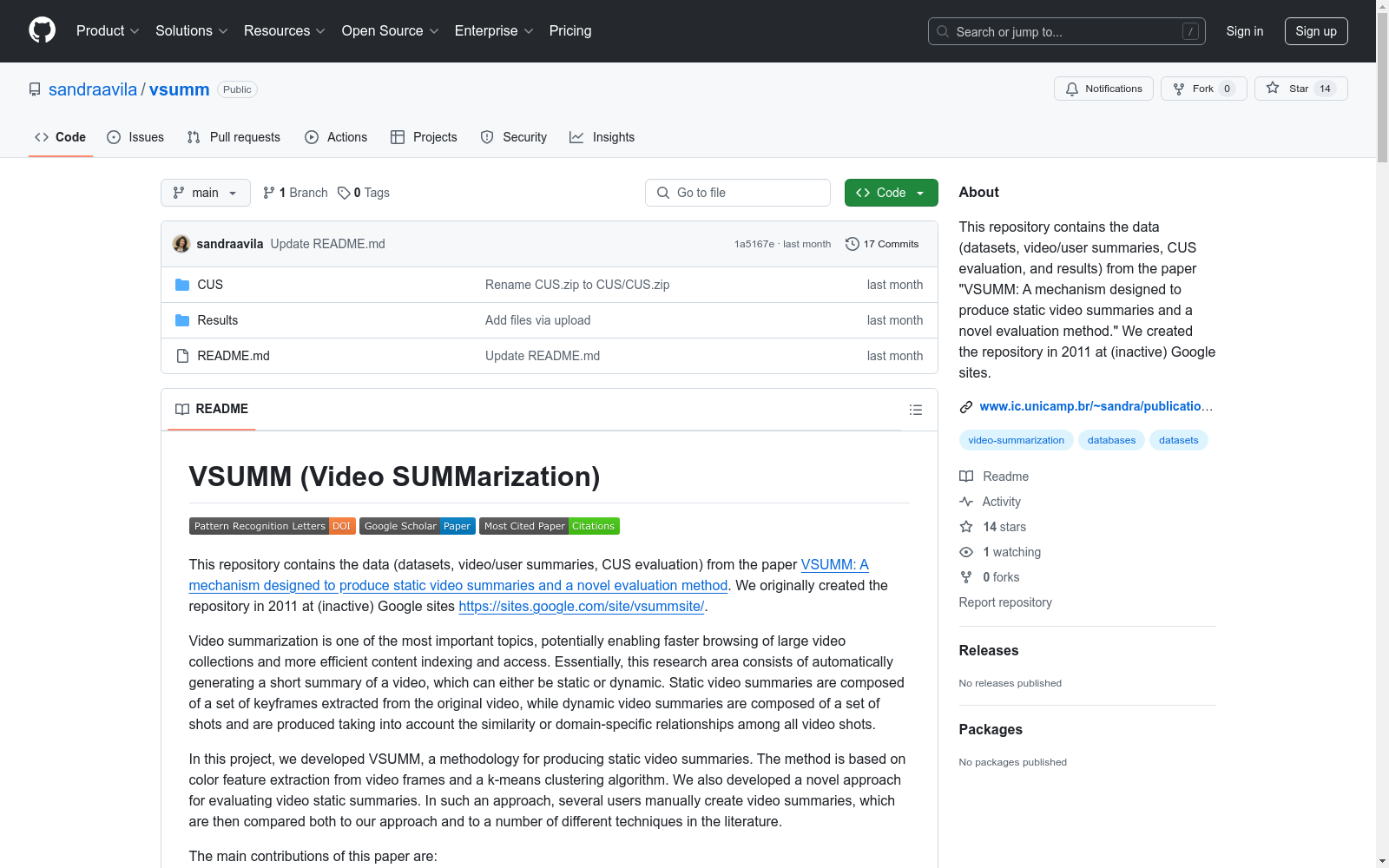
Task: Focus the Go to file search field
Action: 738,193
